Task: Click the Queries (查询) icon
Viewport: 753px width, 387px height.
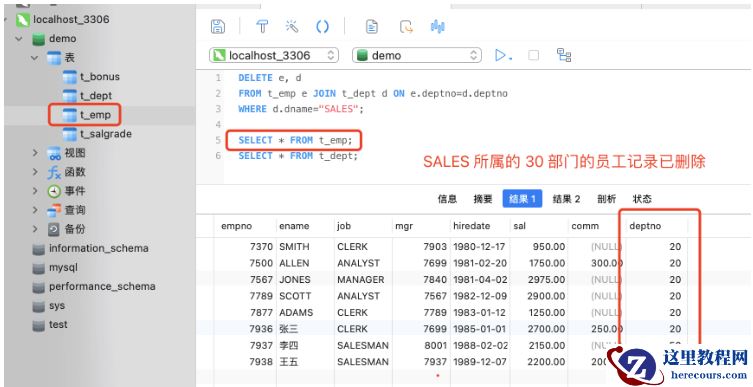Action: point(54,210)
